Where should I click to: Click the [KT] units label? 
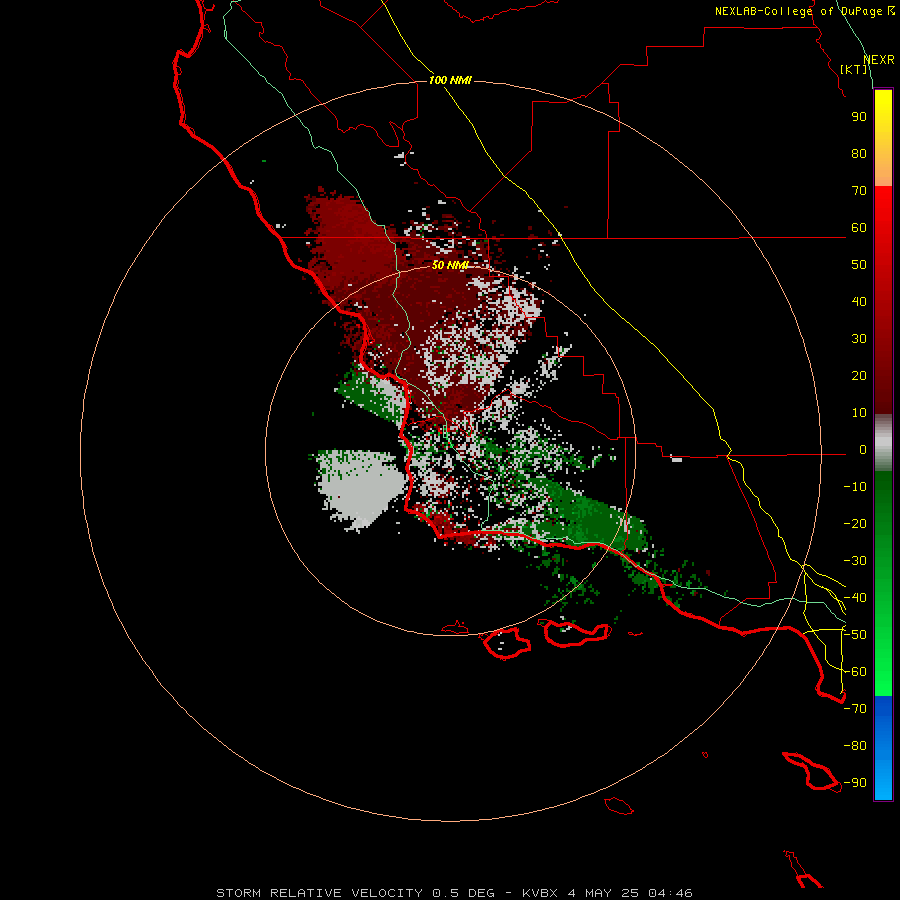(854, 69)
